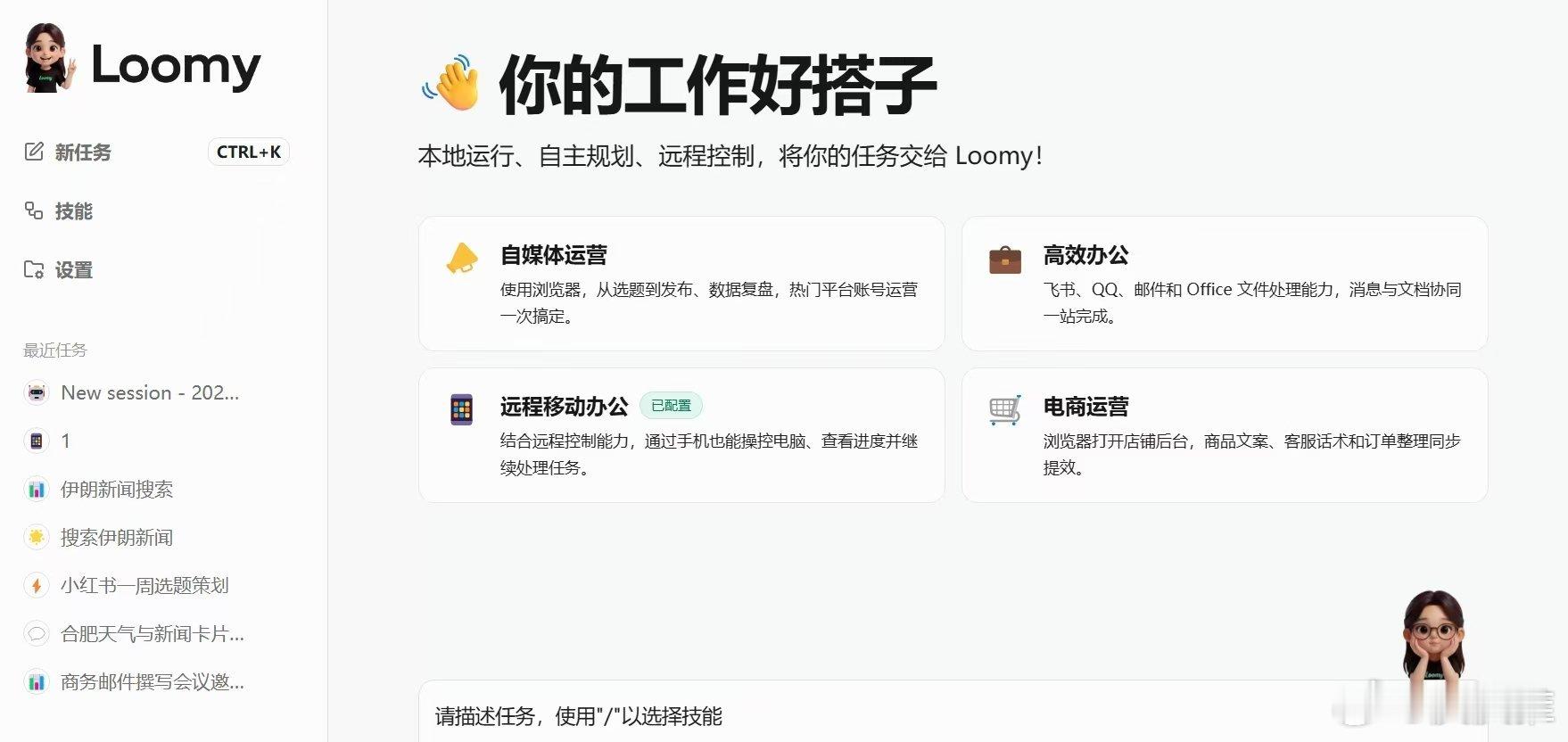Click the robot icon beside New session
The height and width of the screenshot is (742, 1568).
37,392
